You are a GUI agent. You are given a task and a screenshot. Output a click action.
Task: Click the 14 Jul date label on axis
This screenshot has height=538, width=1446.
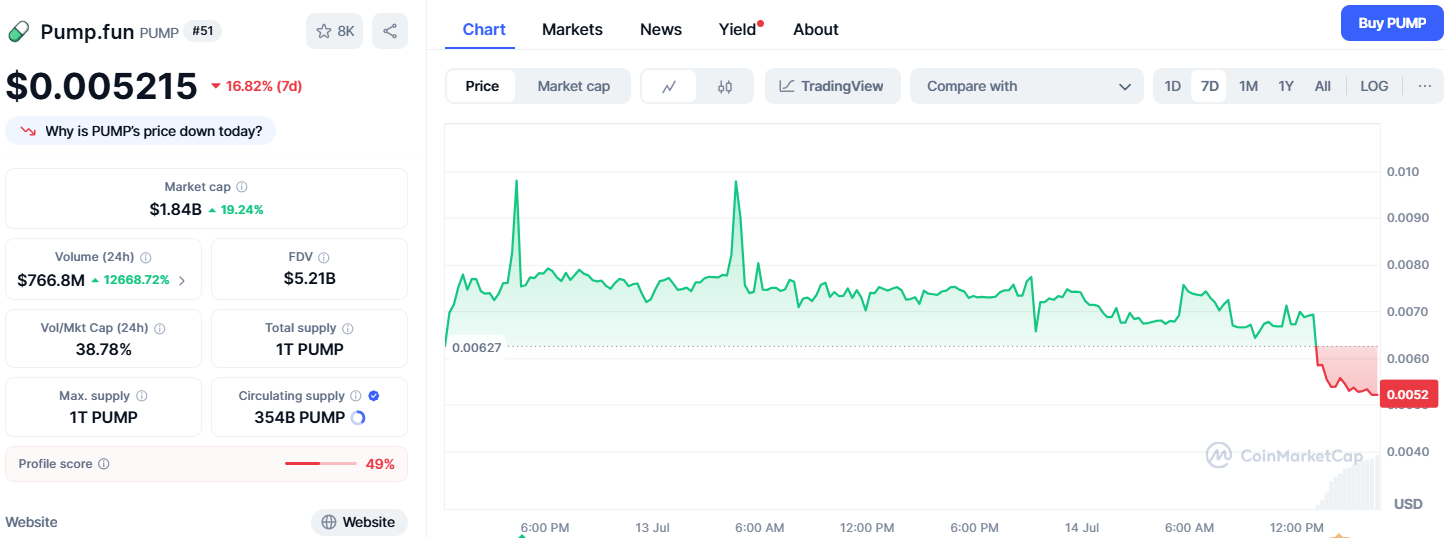(1082, 527)
